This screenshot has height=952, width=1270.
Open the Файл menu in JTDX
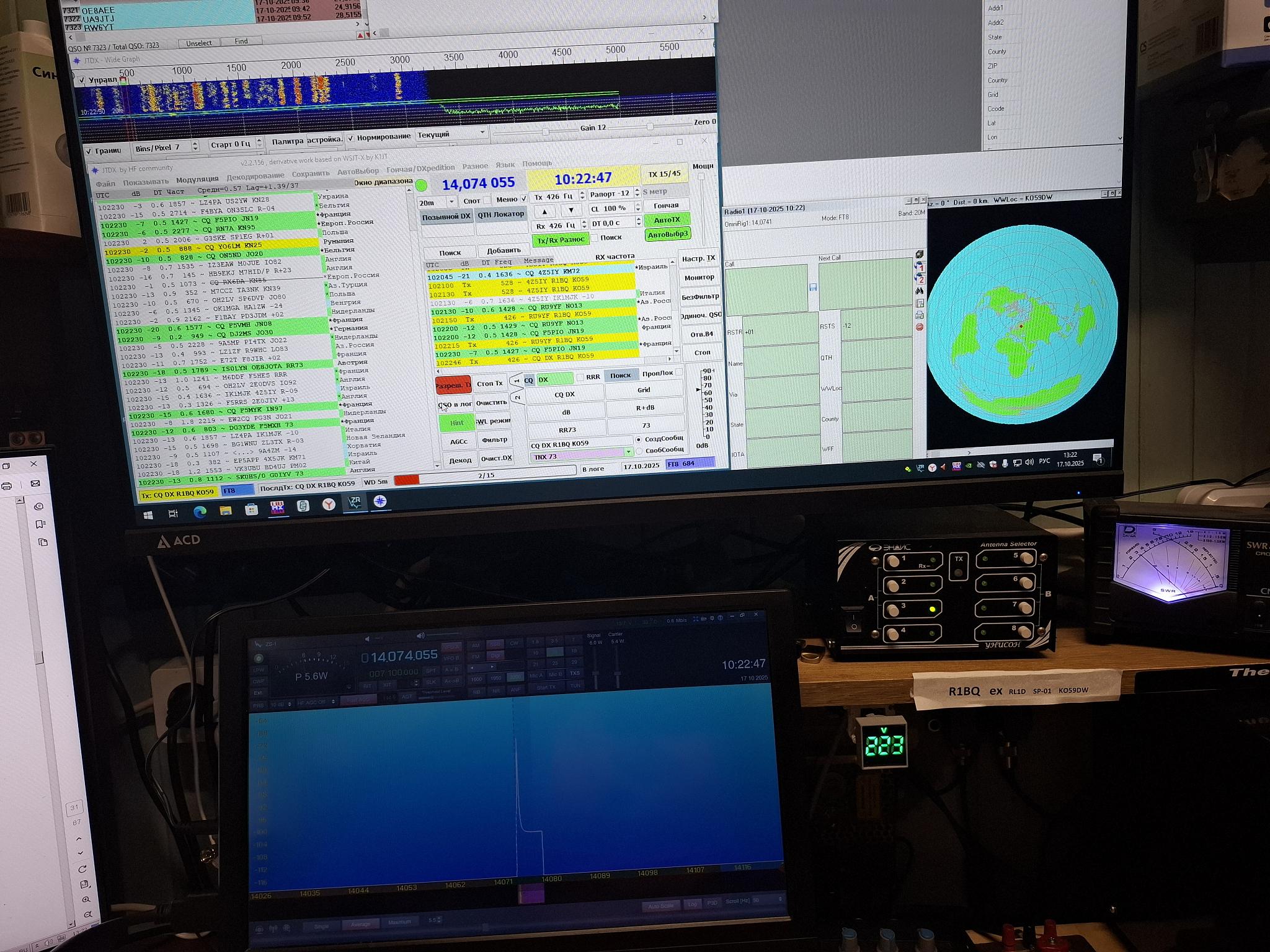pos(105,183)
